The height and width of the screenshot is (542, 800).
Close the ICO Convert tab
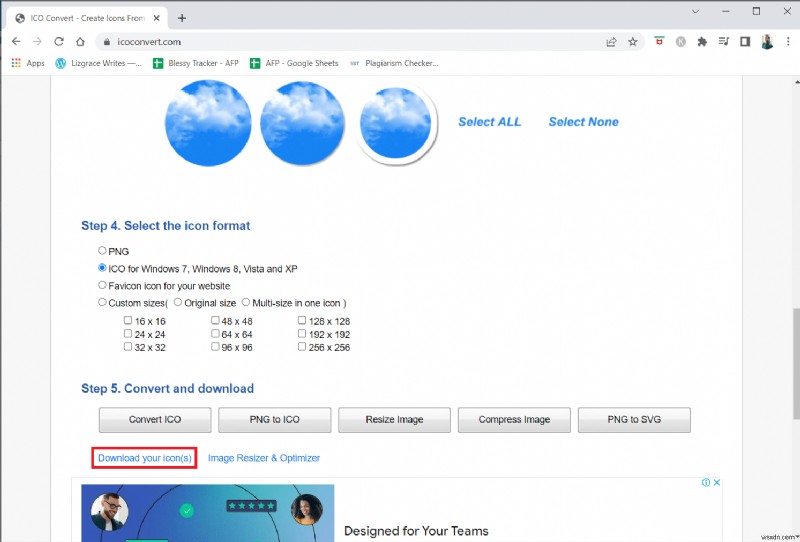click(157, 18)
